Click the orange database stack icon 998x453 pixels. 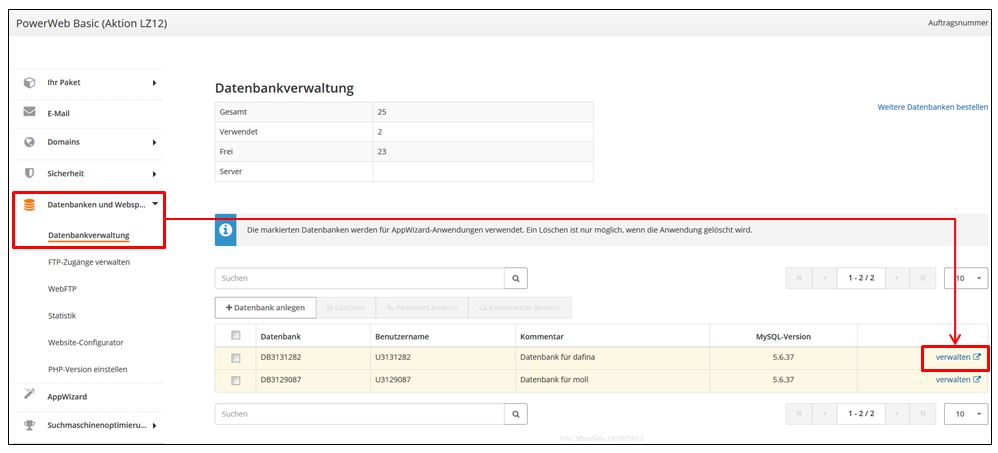[29, 205]
